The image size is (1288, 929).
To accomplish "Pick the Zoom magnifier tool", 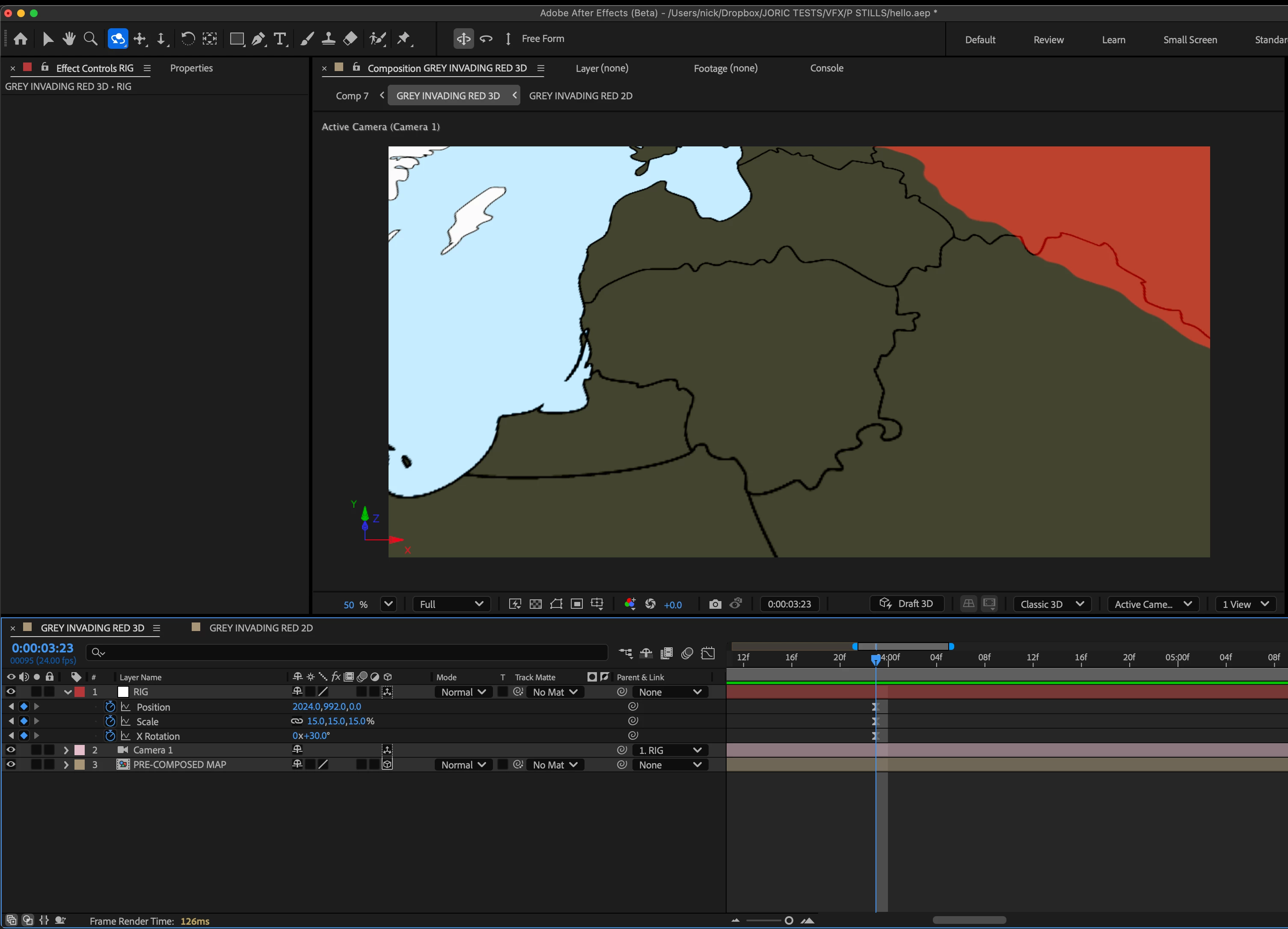I will [90, 39].
